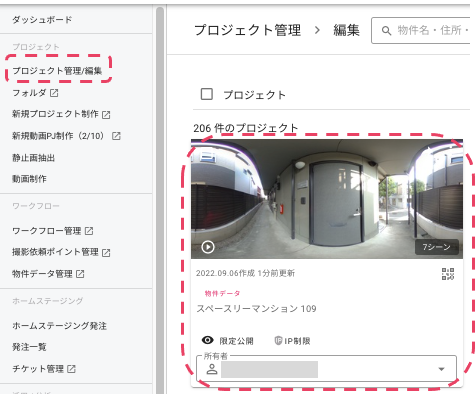Click プロジェクト管理 breadcrumb title
Viewport: 475px width, 394px height.
click(248, 30)
